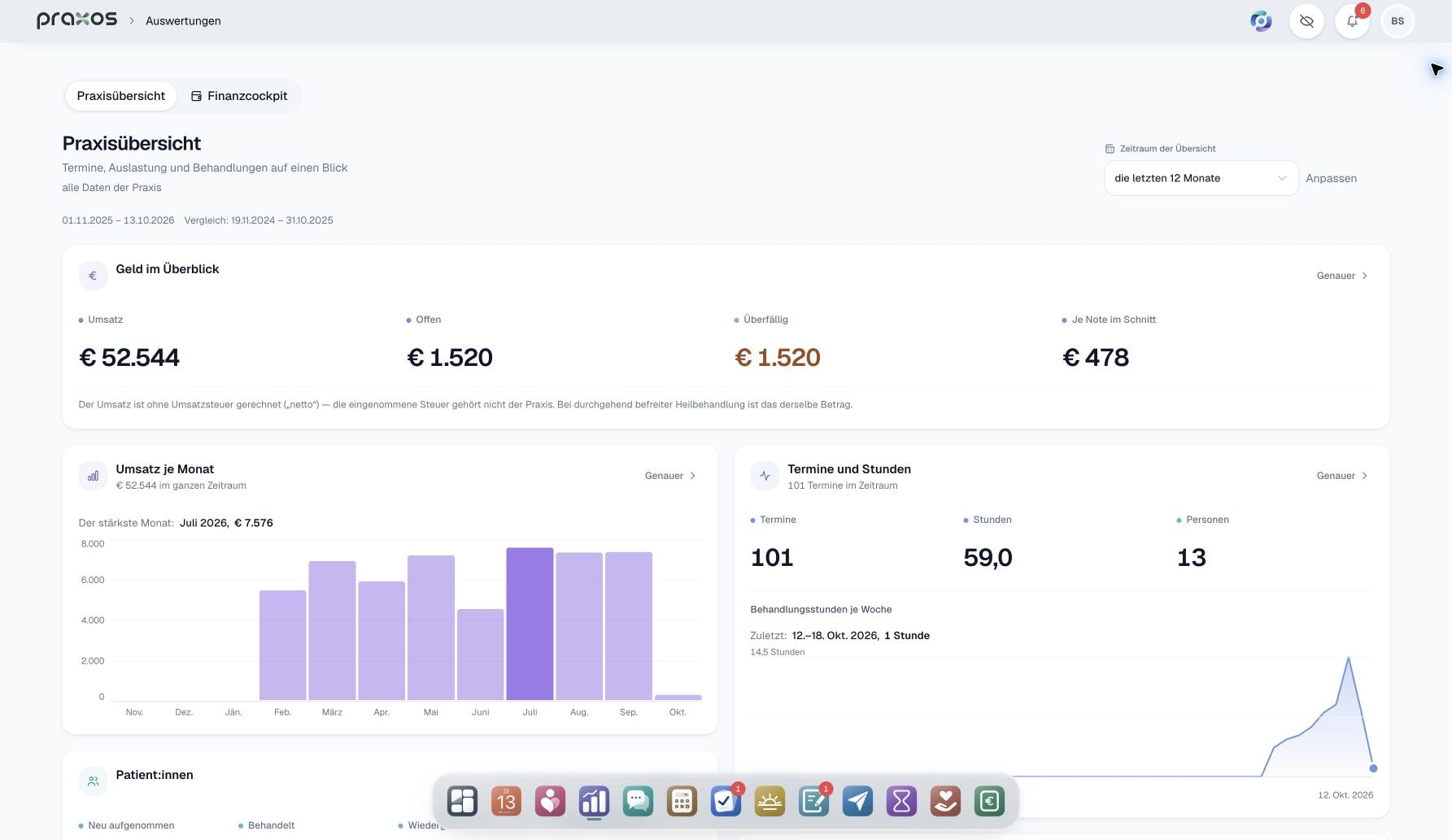Open Genauer in Termine und Stunden card
1452x840 pixels.
tap(1342, 476)
